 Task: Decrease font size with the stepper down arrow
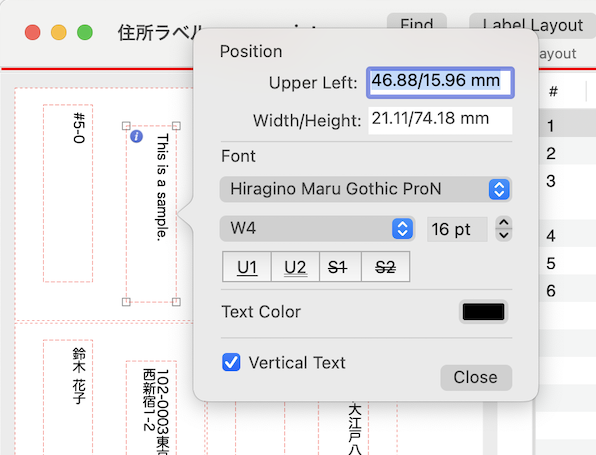point(504,235)
